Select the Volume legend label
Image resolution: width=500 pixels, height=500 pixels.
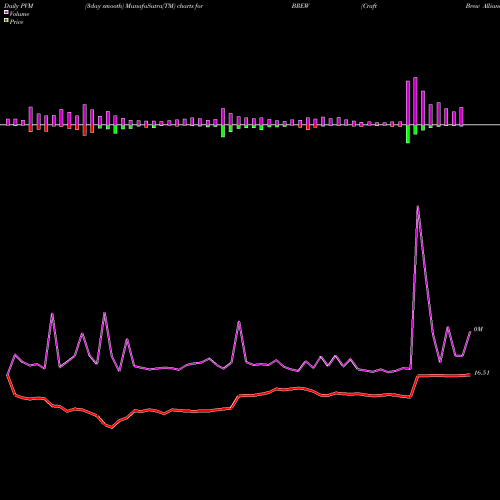click(19, 14)
